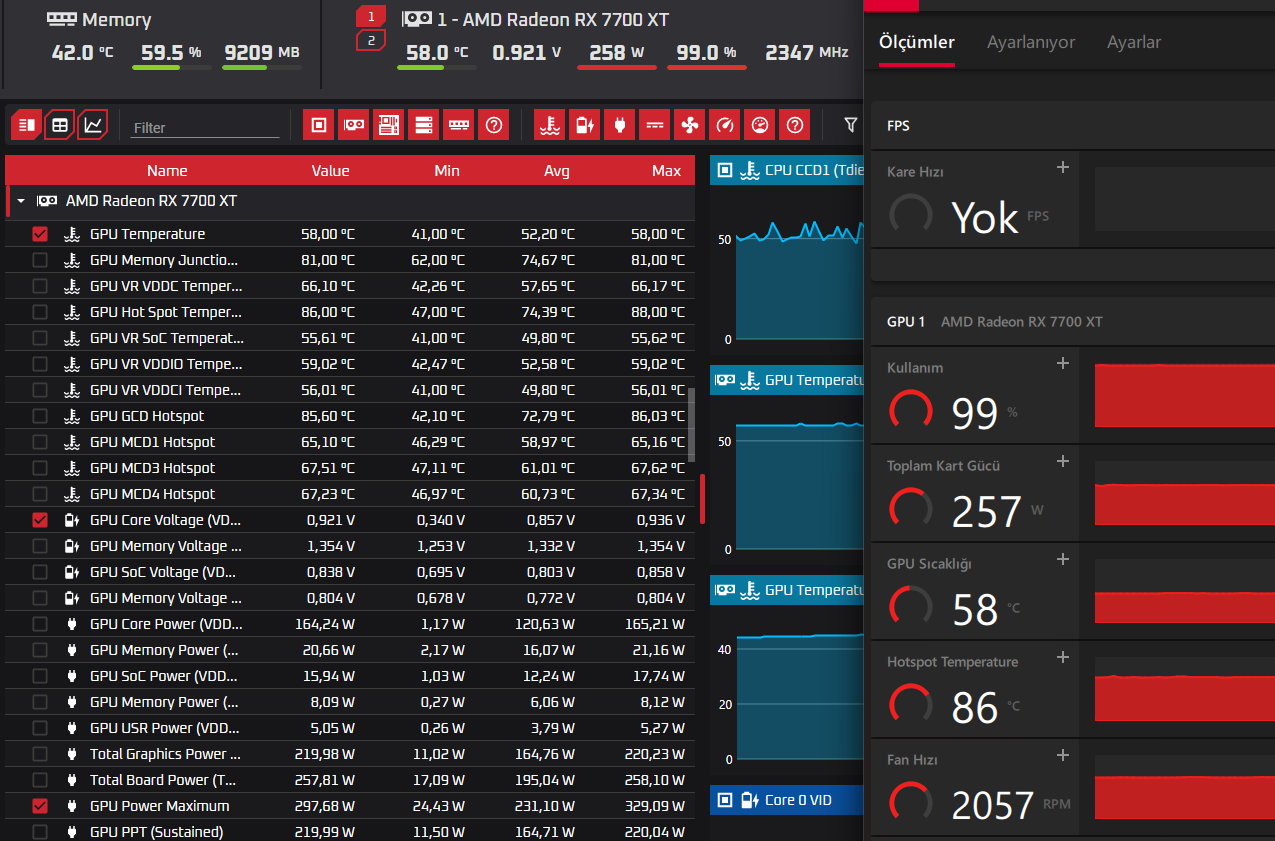Sort by the Value column header
Viewport: 1275px width, 841px height.
(x=330, y=171)
